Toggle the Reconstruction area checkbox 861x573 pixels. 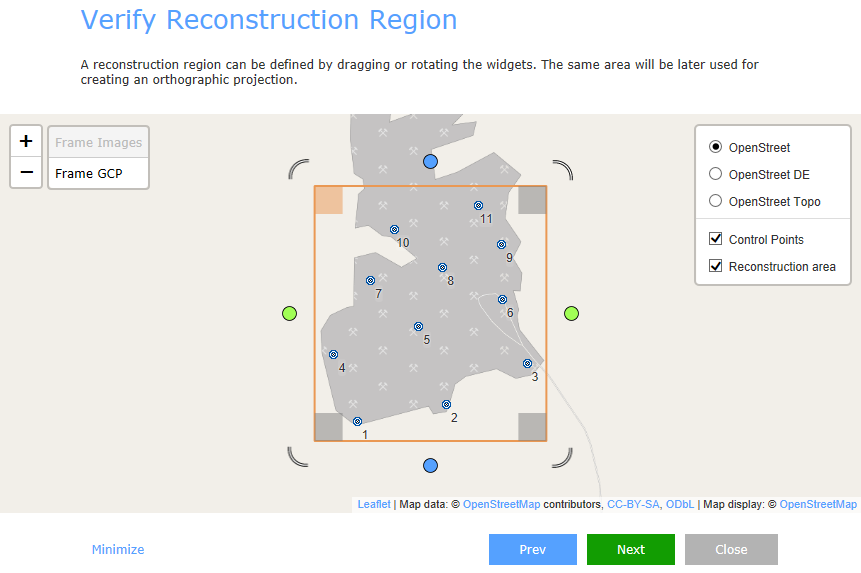(x=715, y=266)
